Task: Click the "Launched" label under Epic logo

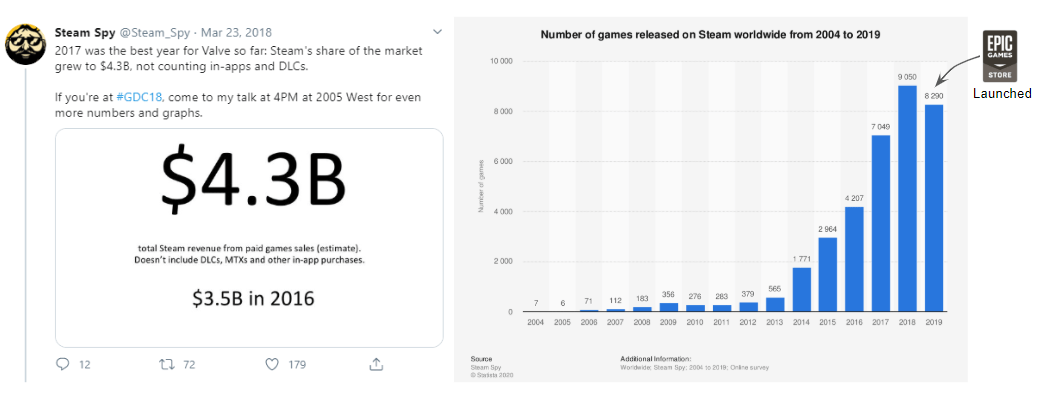Action: 1002,94
